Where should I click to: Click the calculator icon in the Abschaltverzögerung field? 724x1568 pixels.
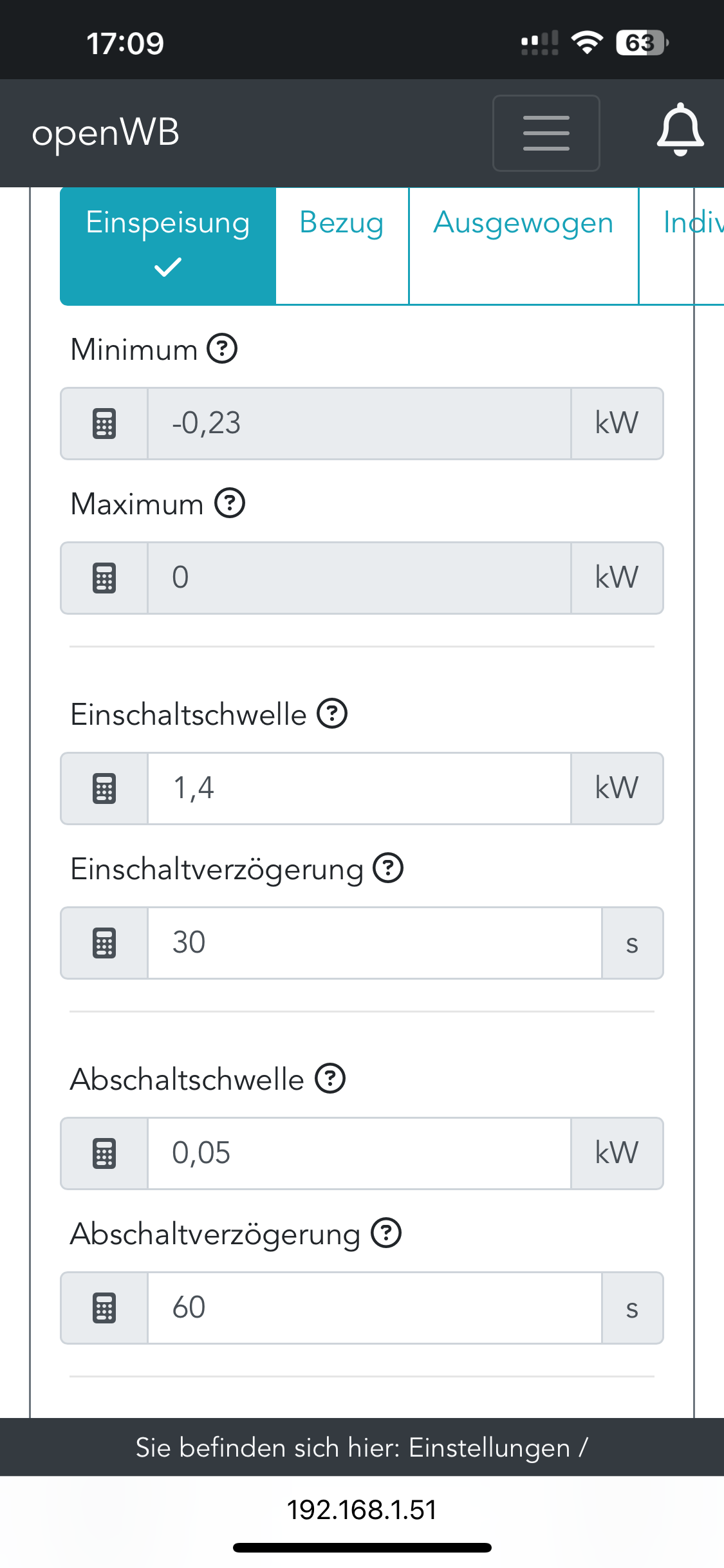coord(104,1308)
